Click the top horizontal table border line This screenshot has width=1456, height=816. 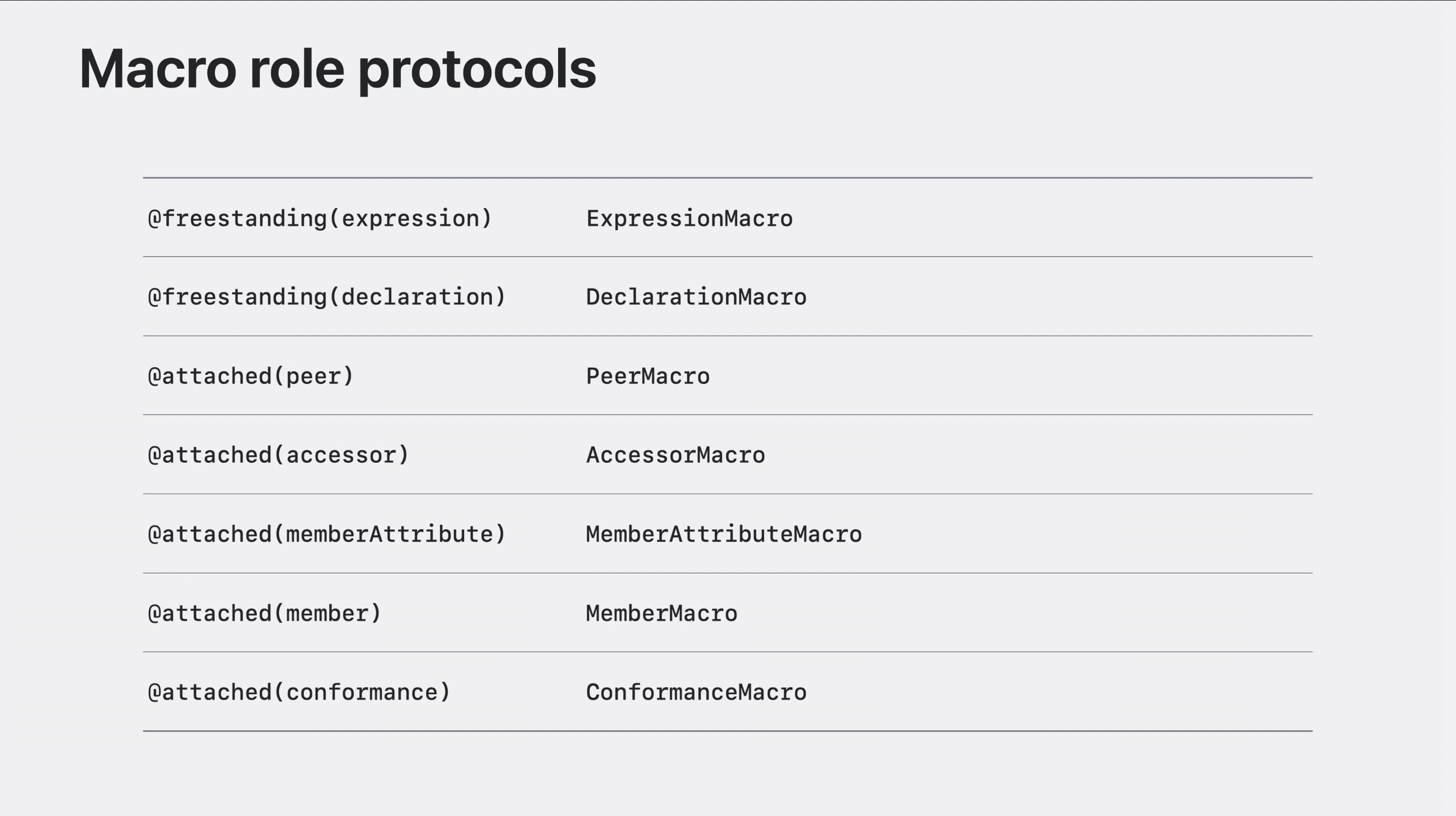point(727,178)
